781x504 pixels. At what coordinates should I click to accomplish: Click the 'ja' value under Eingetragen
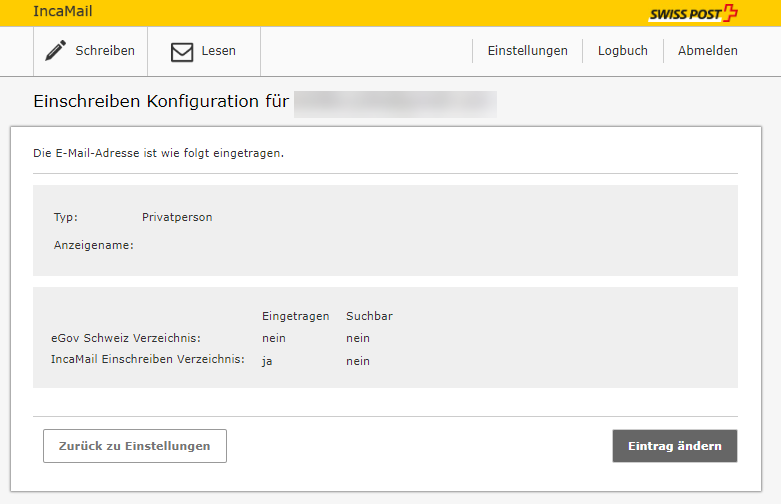267,361
